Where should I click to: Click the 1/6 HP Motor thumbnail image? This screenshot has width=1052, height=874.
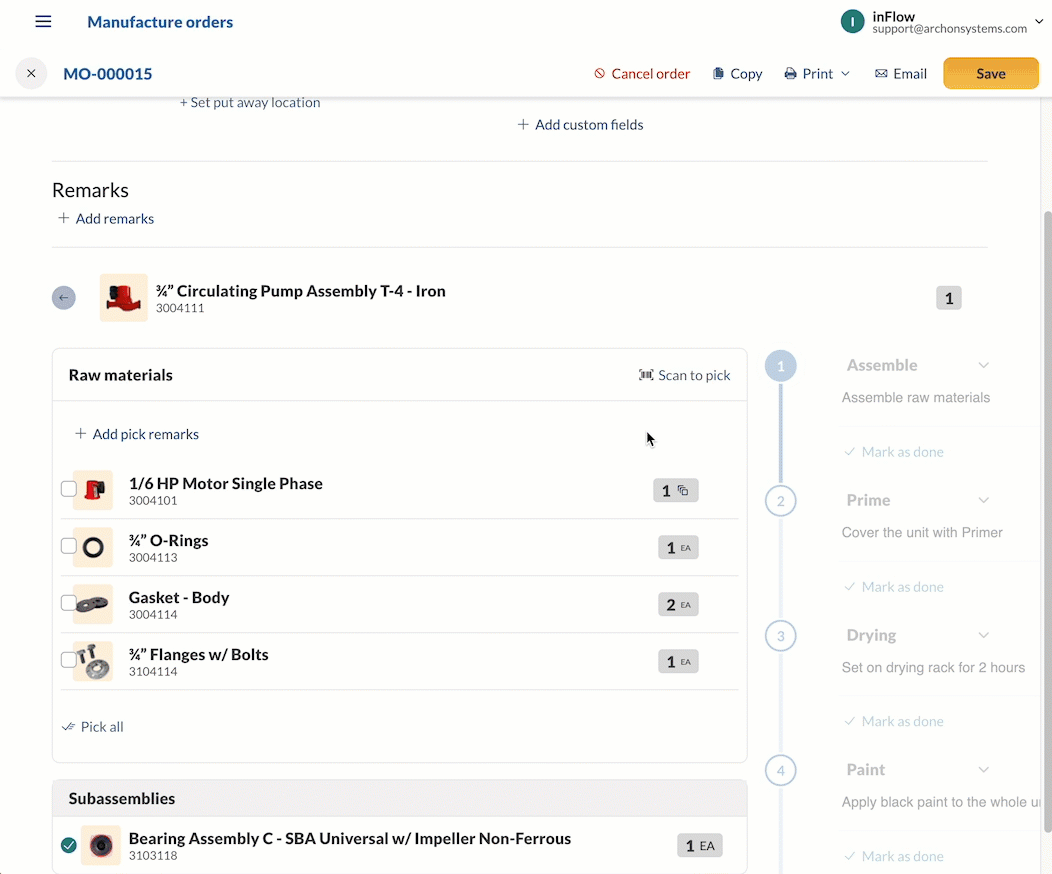[x=93, y=490]
